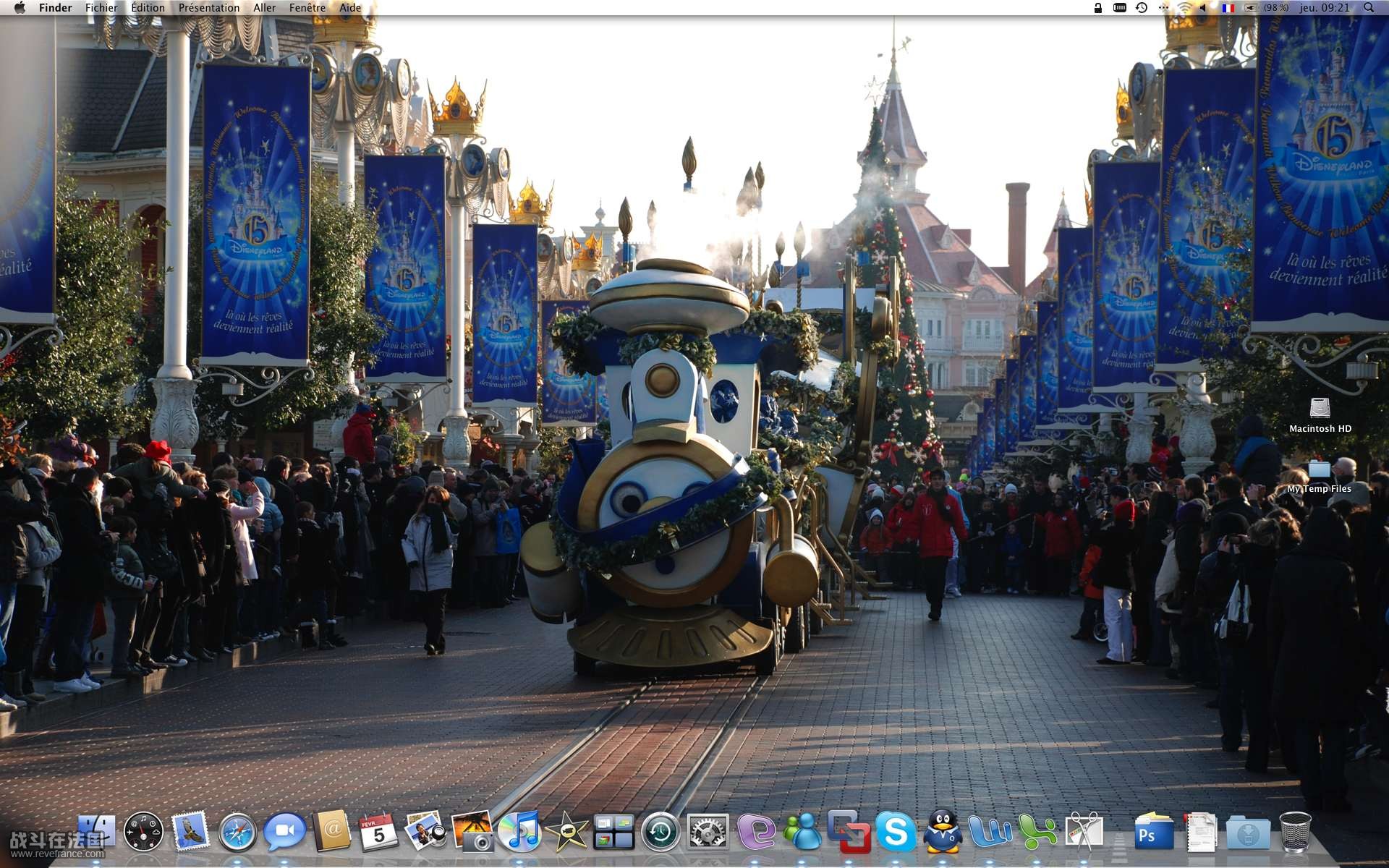Image resolution: width=1389 pixels, height=868 pixels.
Task: Open iCal calendar showing 5
Action: [x=378, y=832]
